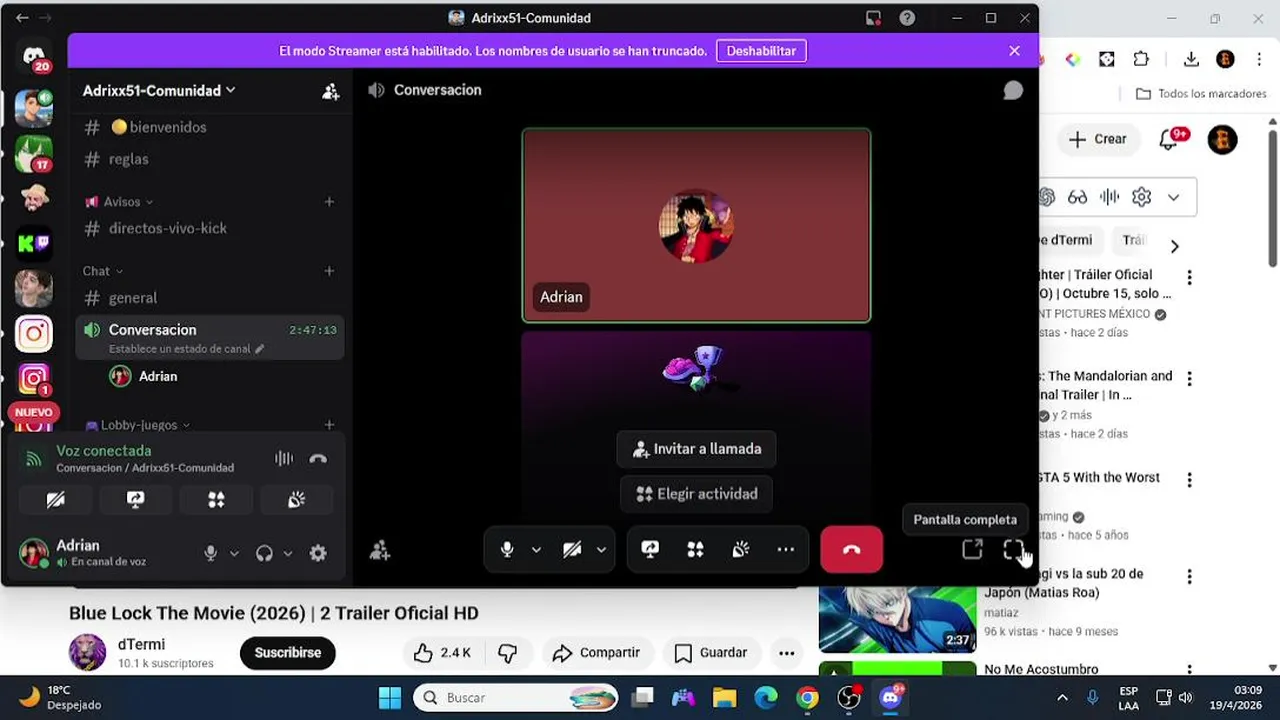Open File Explorer from taskbar
1280x720 pixels.
[x=724, y=698]
